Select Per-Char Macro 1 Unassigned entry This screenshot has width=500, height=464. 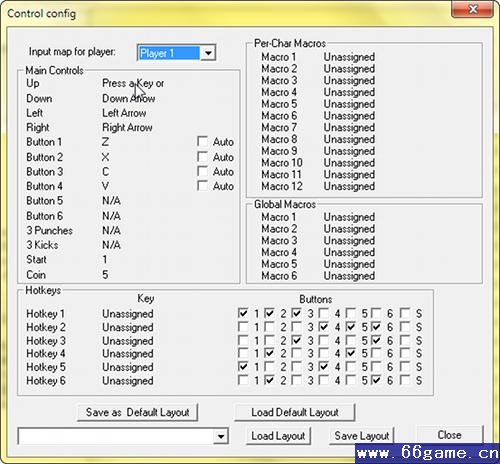[349, 57]
